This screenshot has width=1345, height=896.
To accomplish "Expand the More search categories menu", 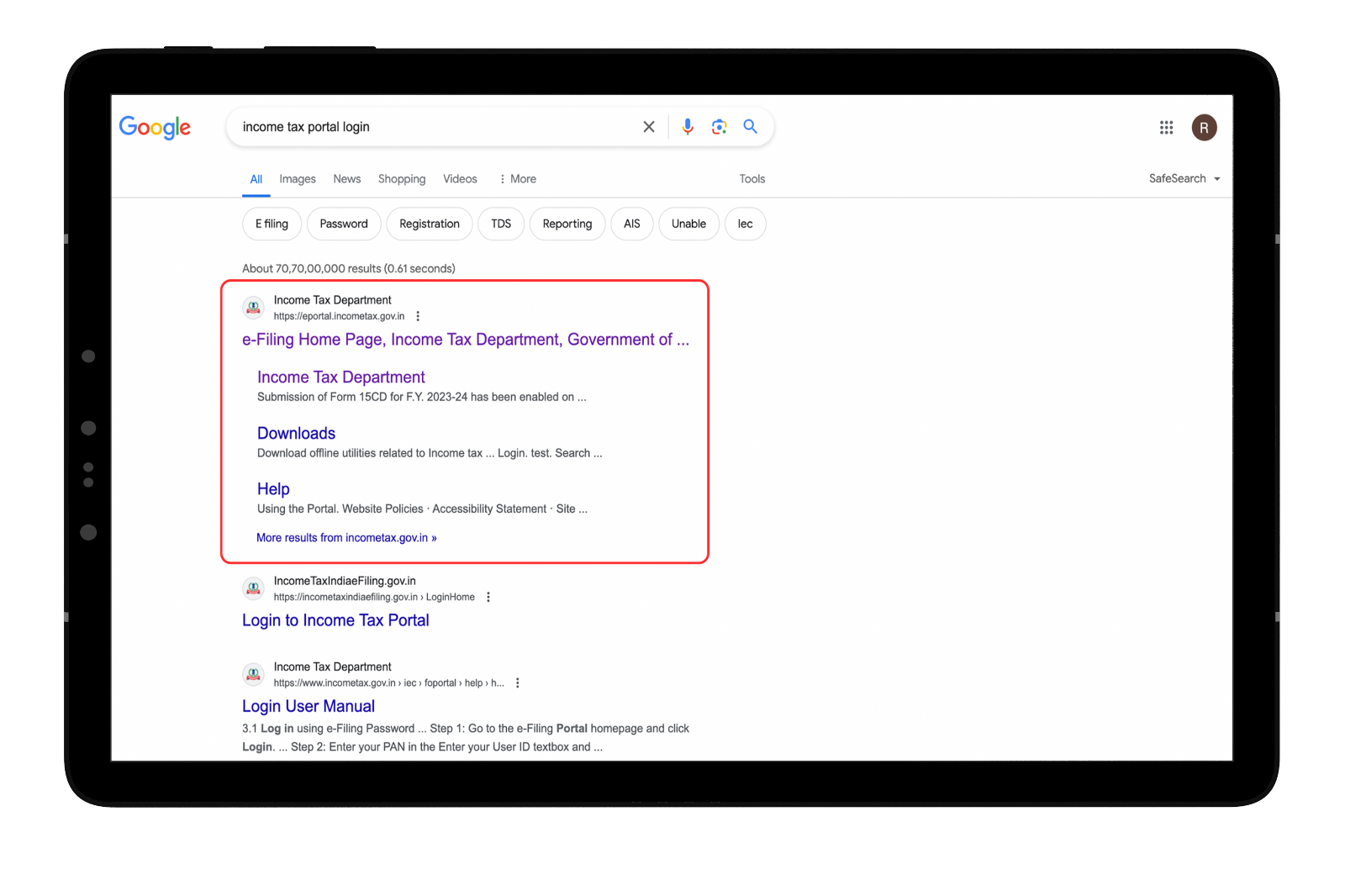I will click(518, 179).
